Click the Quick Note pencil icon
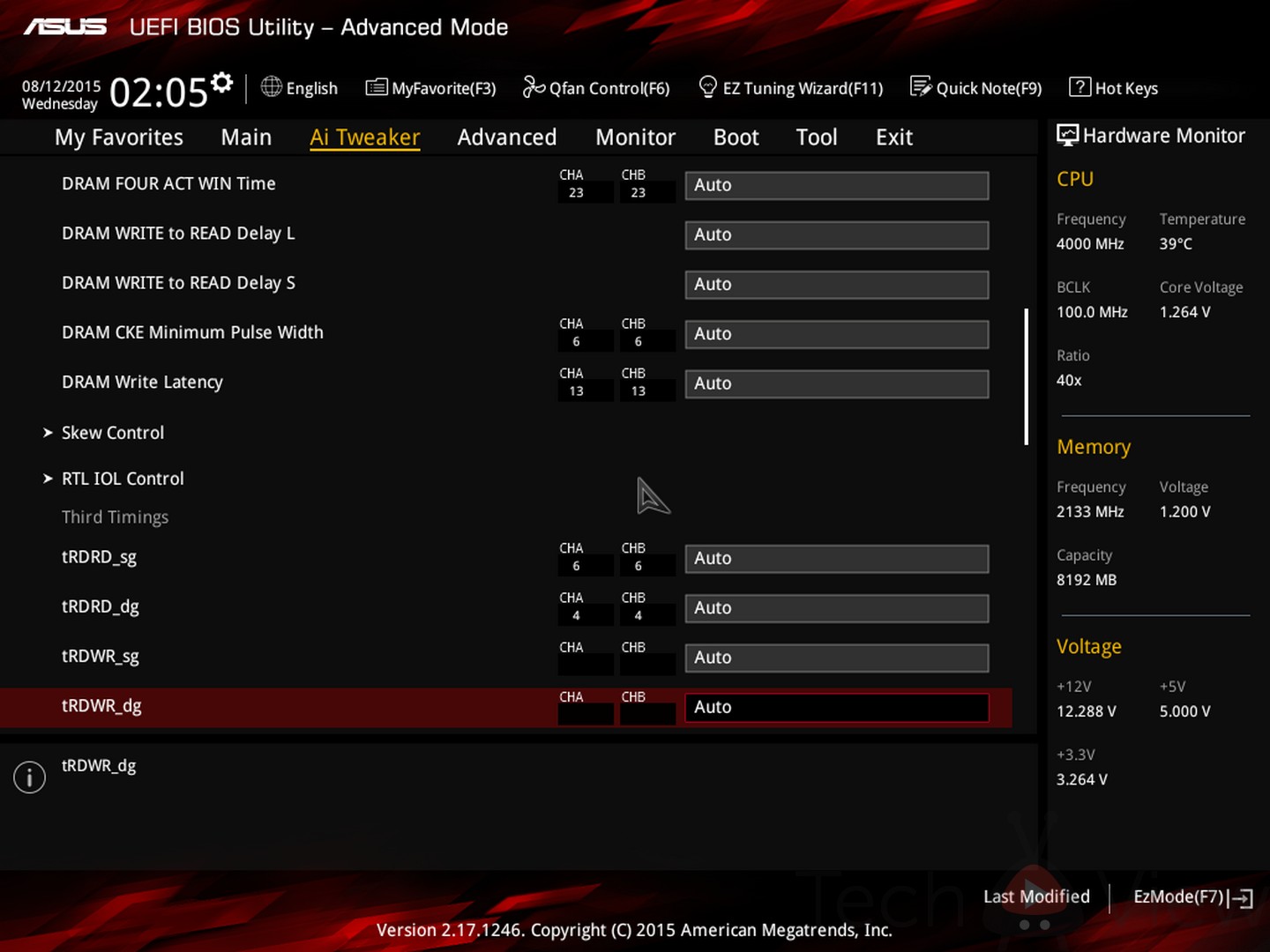This screenshot has height=952, width=1270. click(x=921, y=86)
